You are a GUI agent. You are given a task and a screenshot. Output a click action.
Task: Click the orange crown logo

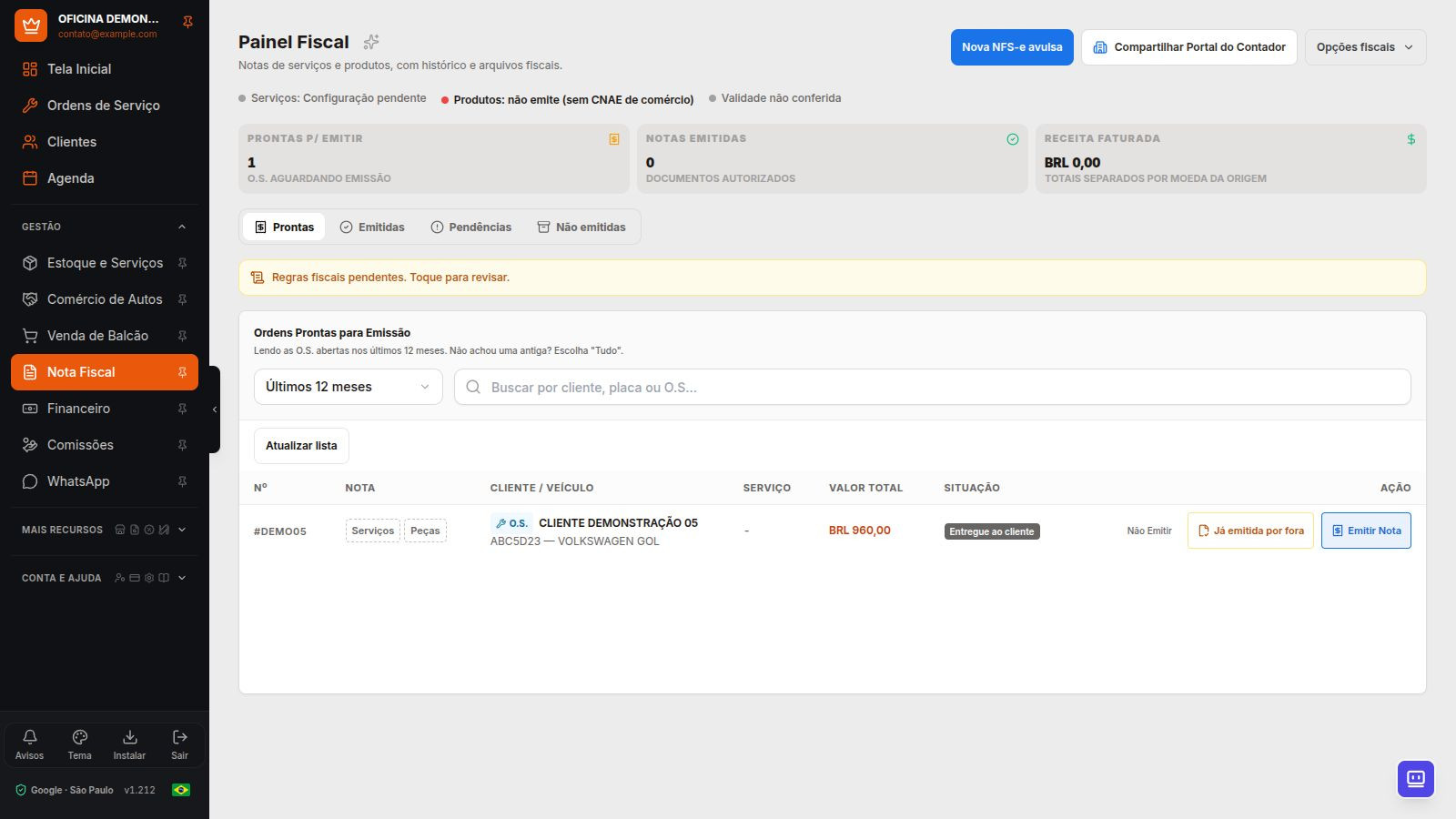[31, 25]
